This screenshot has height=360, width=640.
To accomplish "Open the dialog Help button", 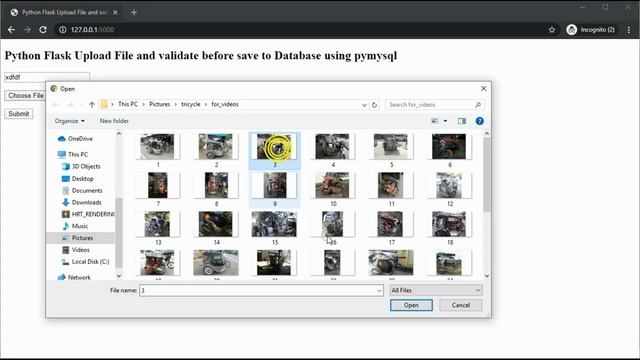I will [480, 121].
